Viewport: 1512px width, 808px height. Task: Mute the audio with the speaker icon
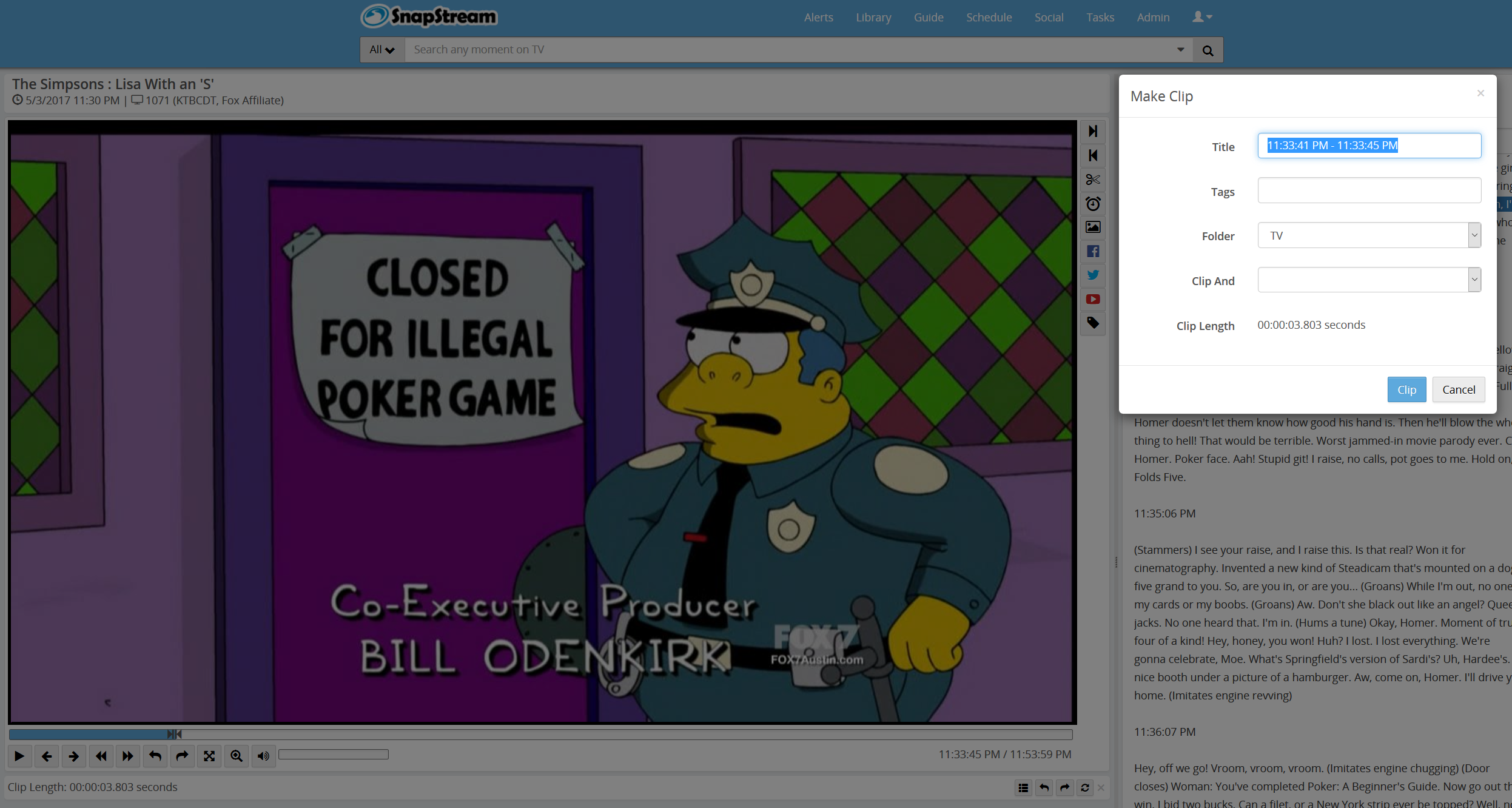click(263, 756)
